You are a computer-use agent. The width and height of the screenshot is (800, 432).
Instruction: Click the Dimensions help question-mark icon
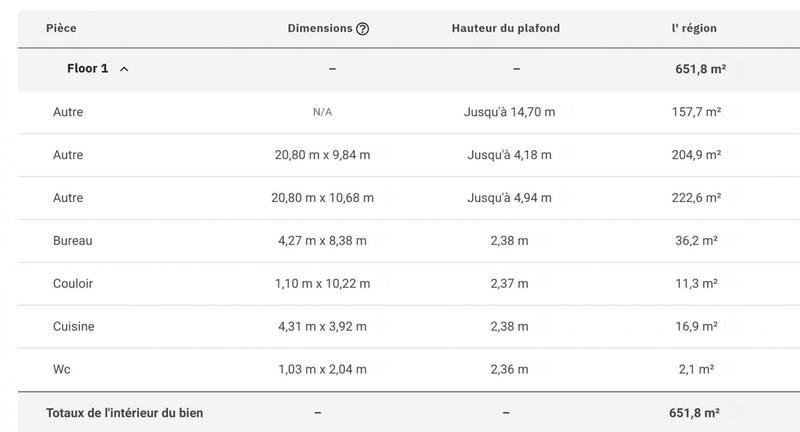[363, 29]
